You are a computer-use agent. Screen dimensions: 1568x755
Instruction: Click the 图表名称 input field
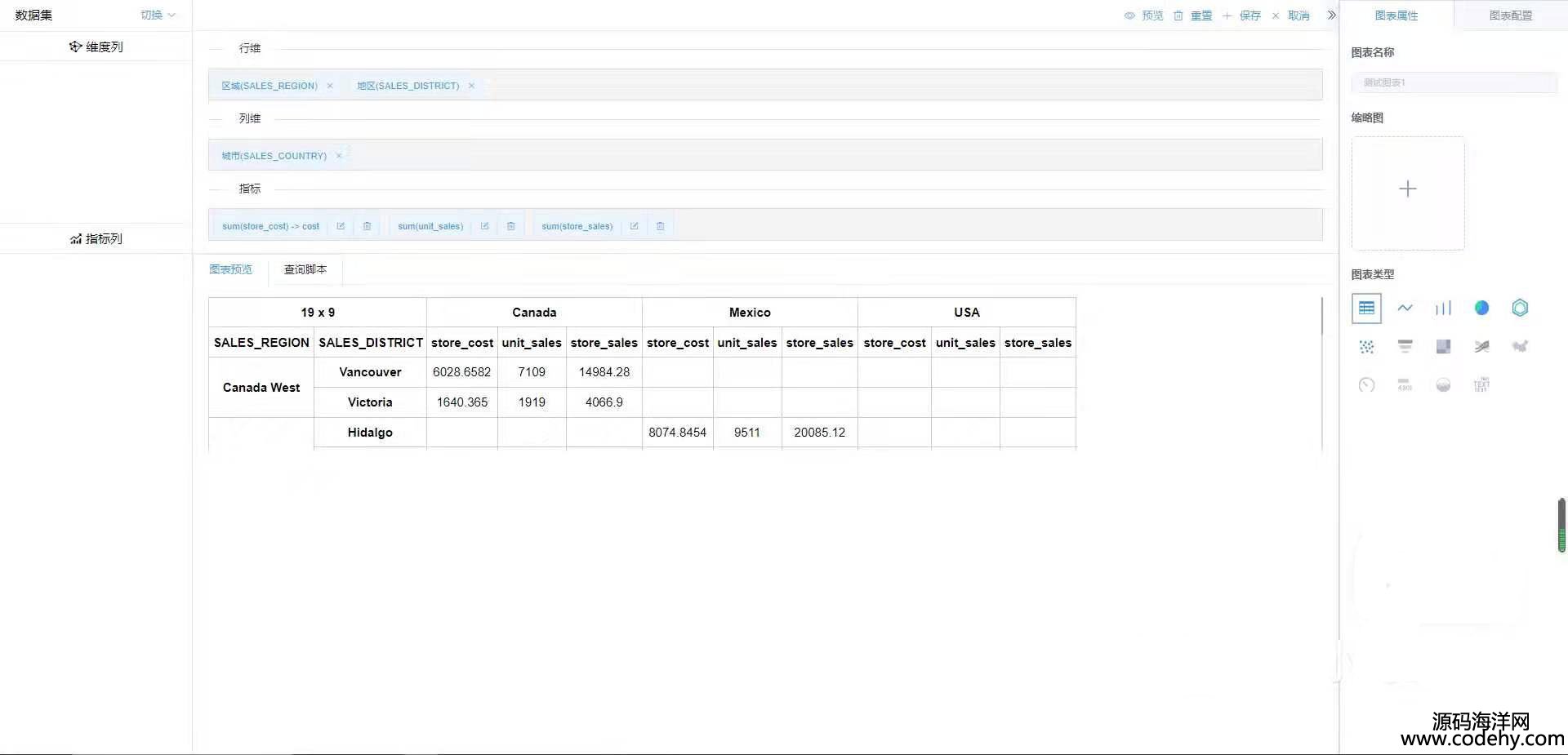[x=1454, y=82]
